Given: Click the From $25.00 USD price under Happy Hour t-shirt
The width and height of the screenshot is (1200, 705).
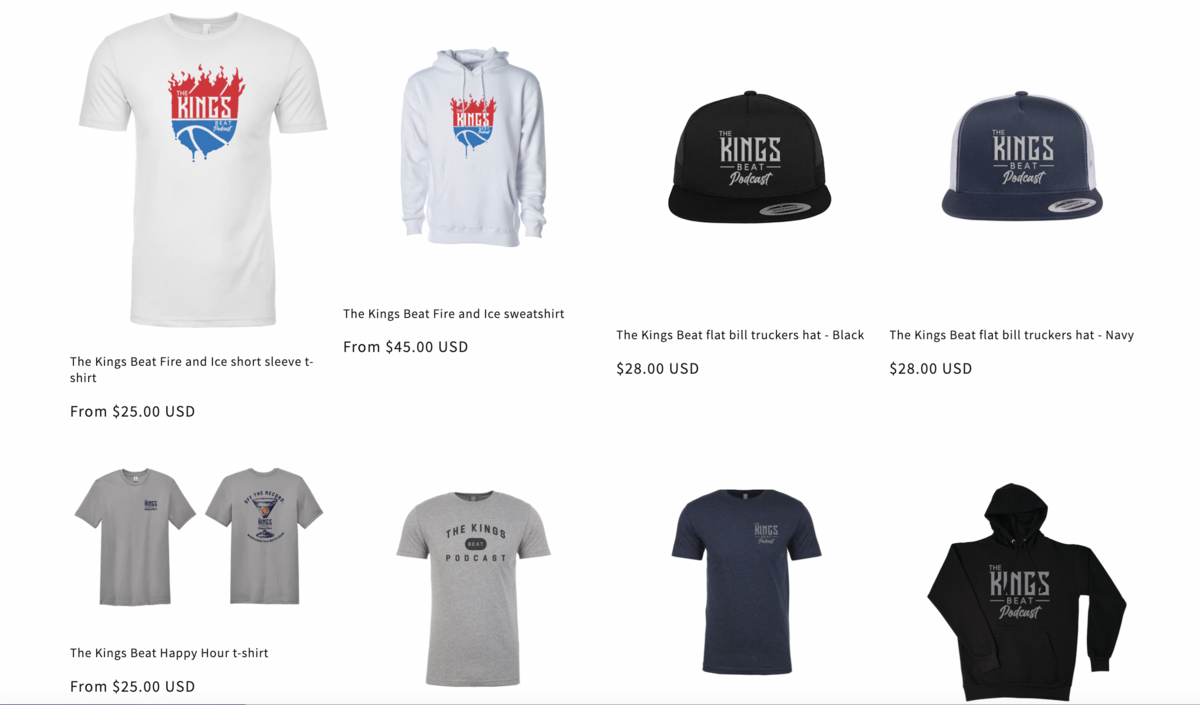Looking at the screenshot, I should [132, 686].
